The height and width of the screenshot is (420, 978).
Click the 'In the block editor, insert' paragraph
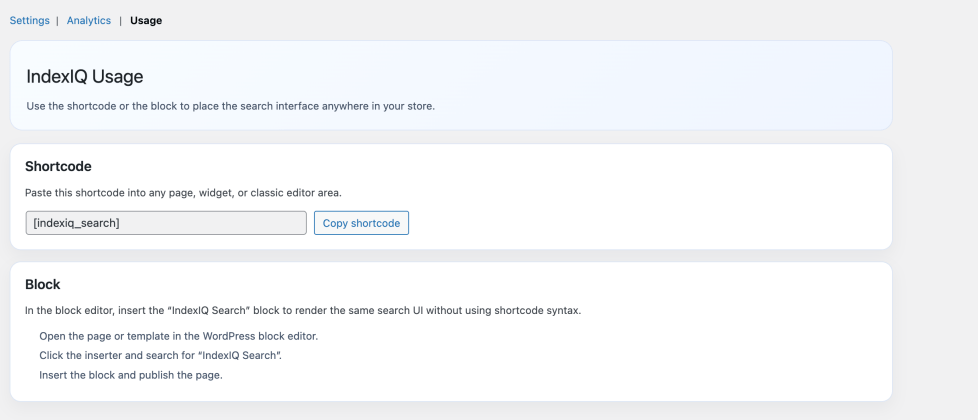pos(302,311)
